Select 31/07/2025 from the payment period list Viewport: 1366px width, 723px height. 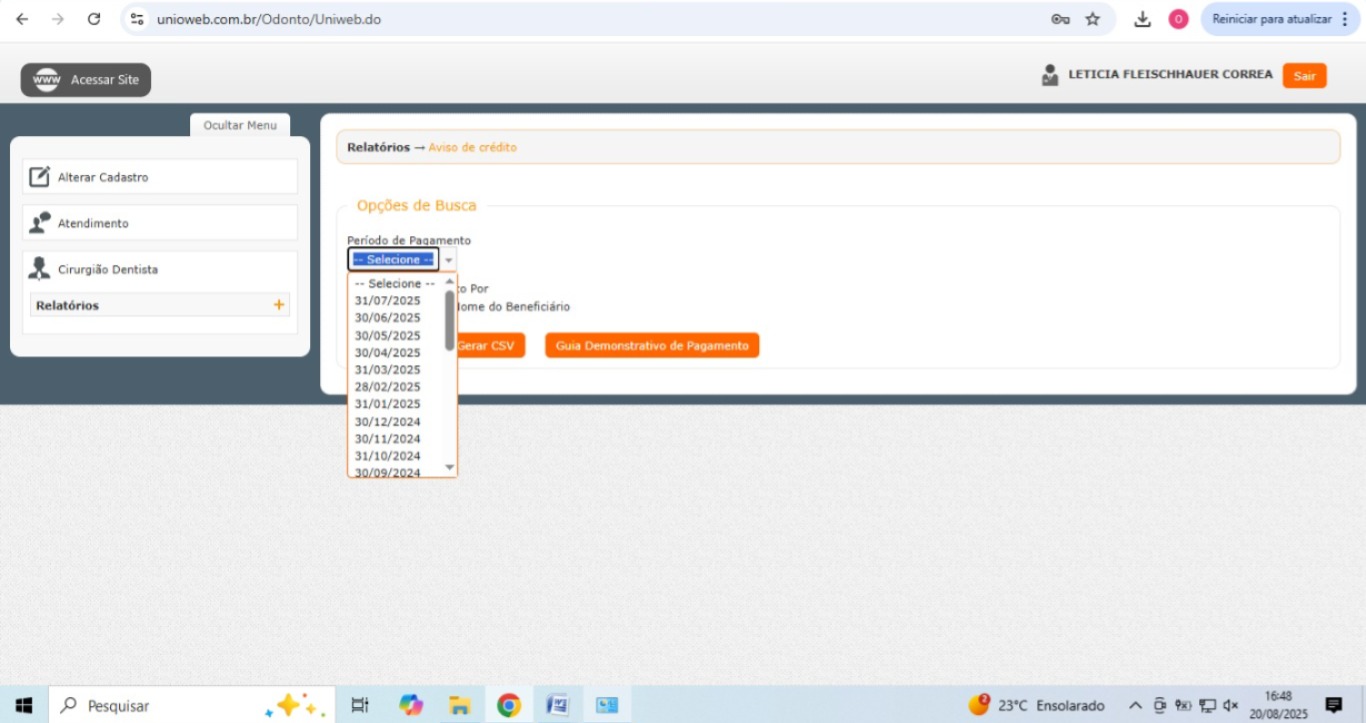click(388, 301)
